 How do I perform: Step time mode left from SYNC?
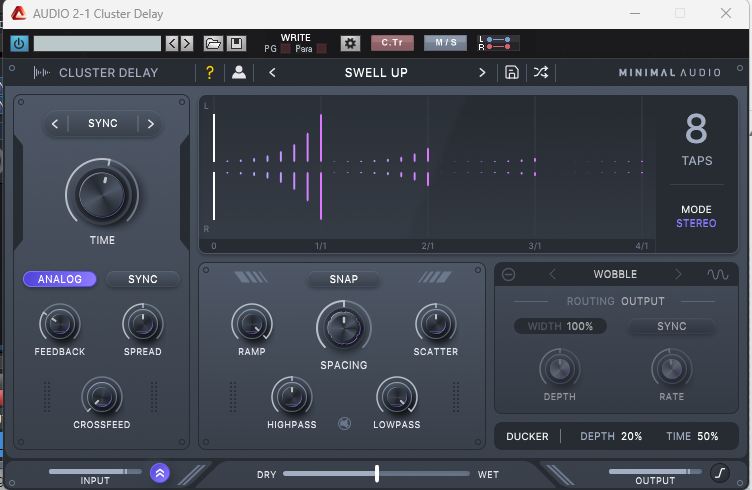55,124
